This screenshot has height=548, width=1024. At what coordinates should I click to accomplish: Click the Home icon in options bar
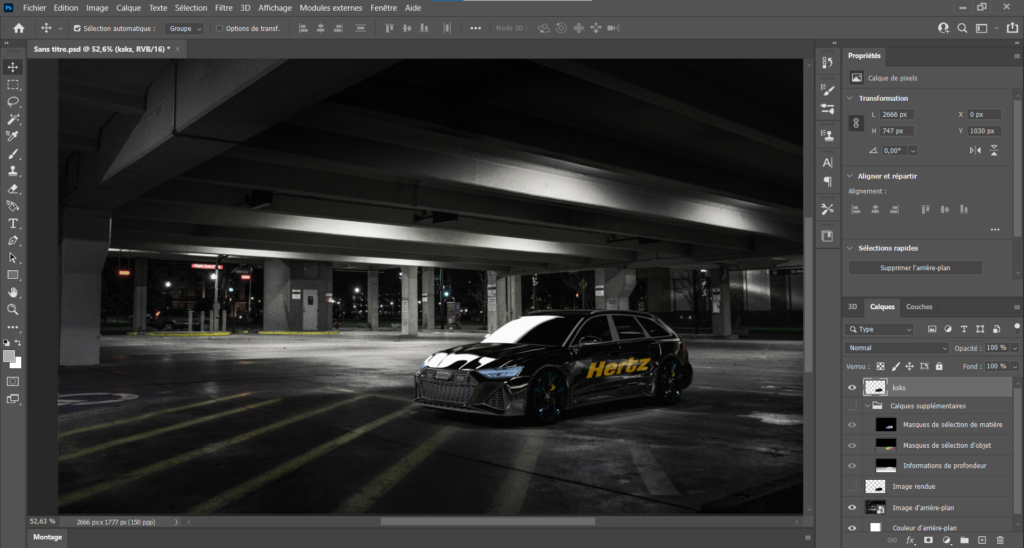point(19,28)
